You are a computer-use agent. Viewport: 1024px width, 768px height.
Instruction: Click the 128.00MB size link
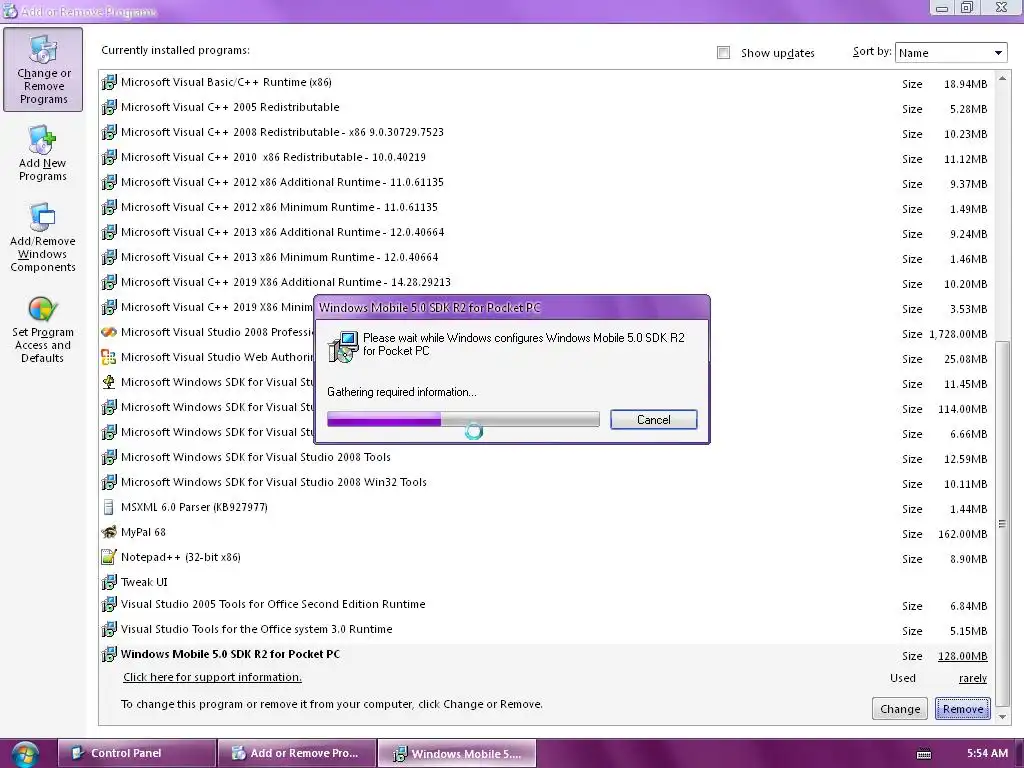[963, 656]
